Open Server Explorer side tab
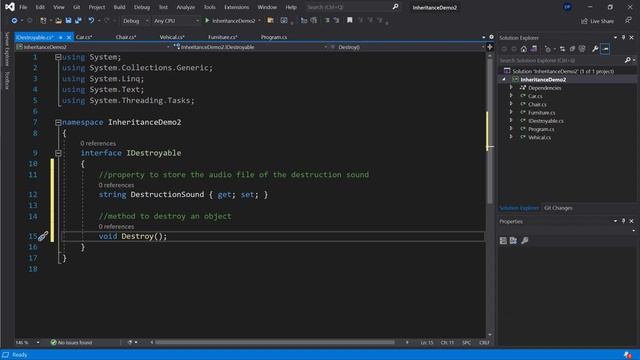Image resolution: width=640 pixels, height=360 pixels. coord(7,49)
